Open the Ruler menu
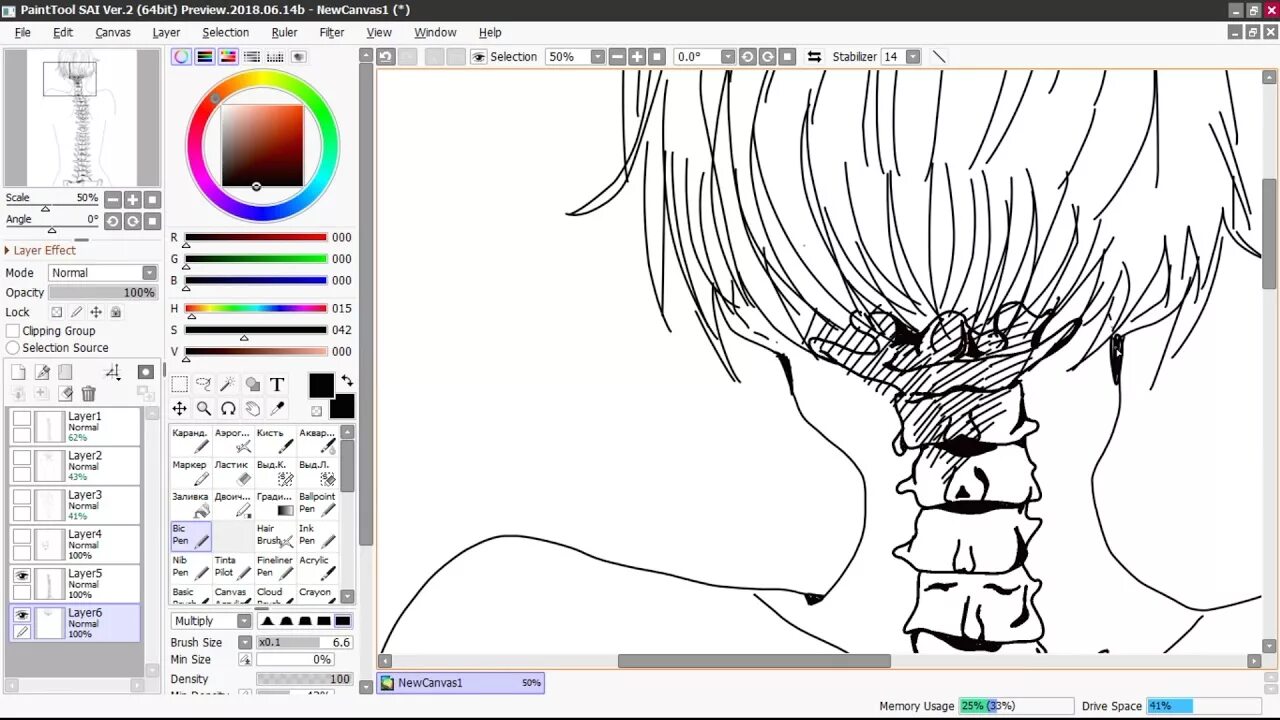The width and height of the screenshot is (1280, 720). (284, 32)
